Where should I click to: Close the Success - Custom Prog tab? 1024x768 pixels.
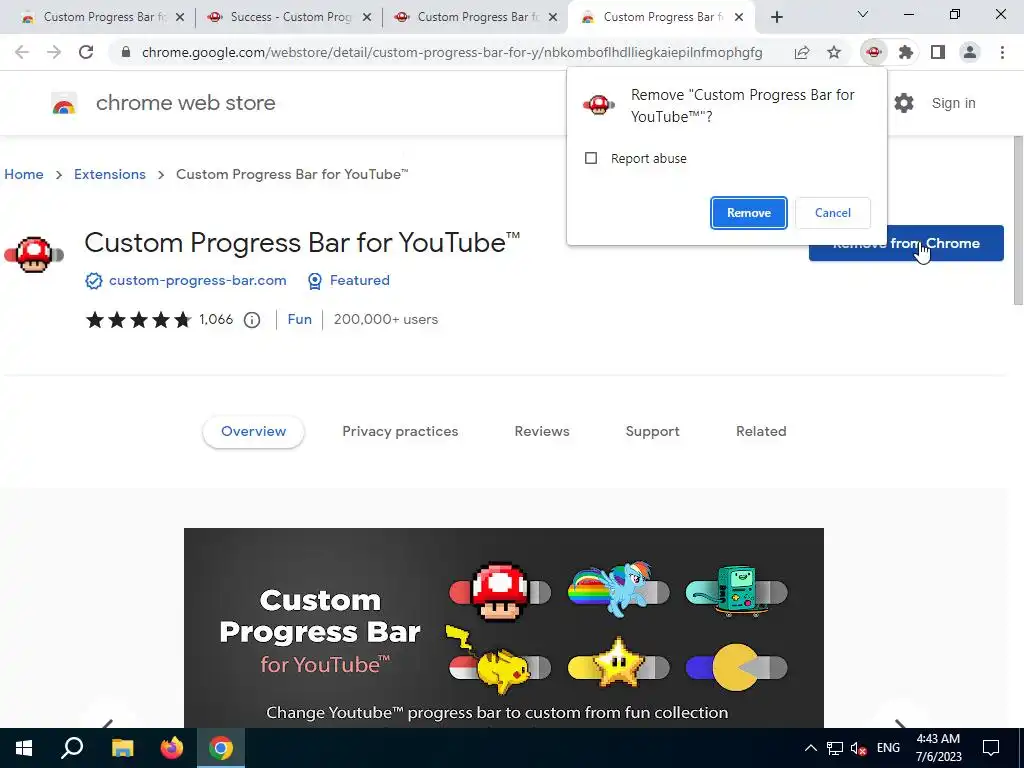[x=367, y=17]
